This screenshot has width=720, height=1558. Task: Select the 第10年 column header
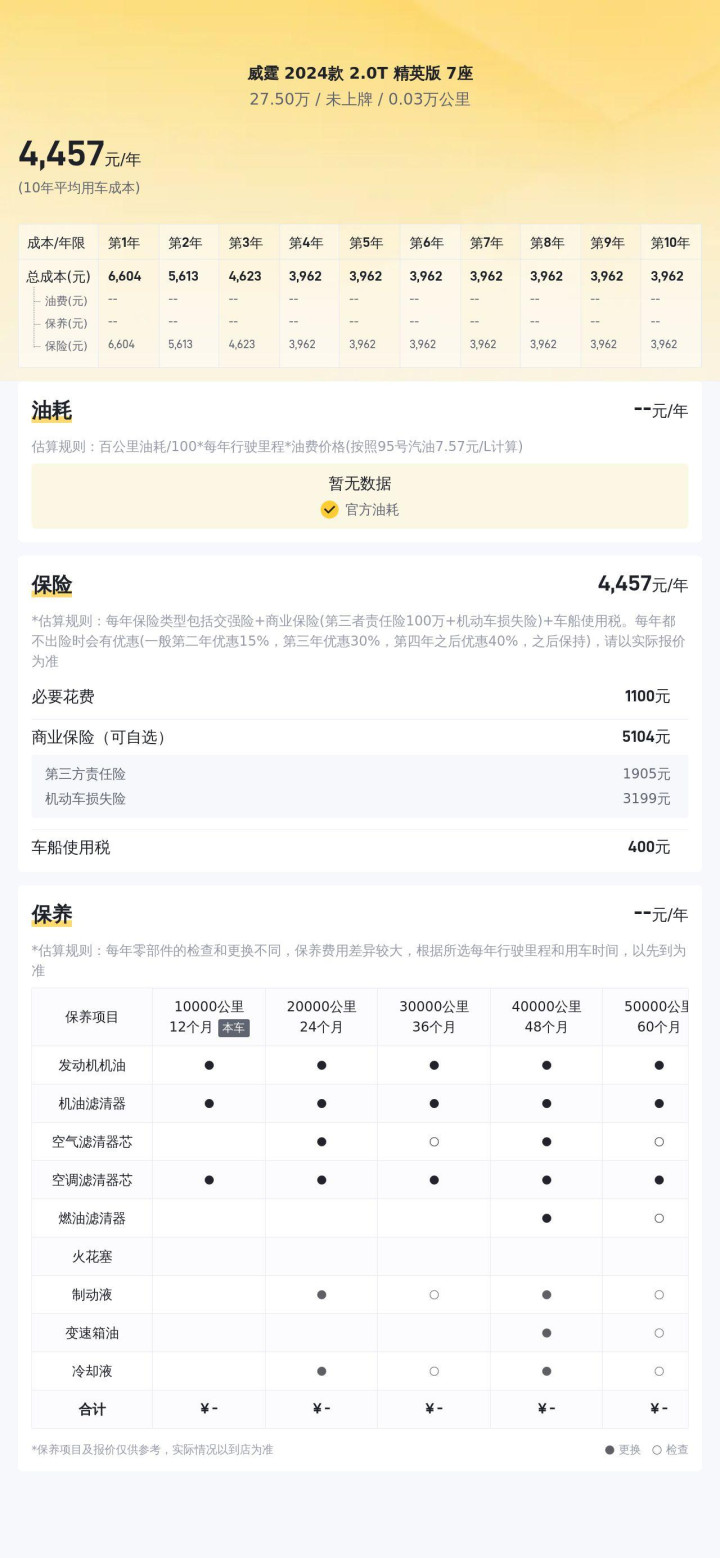(x=670, y=243)
